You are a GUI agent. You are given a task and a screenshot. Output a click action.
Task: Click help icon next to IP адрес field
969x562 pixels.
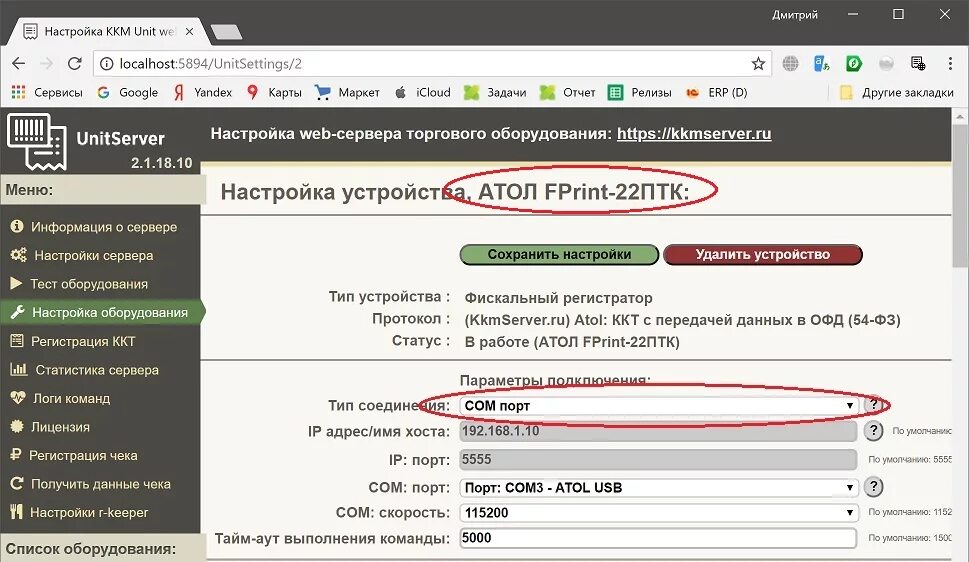(873, 430)
